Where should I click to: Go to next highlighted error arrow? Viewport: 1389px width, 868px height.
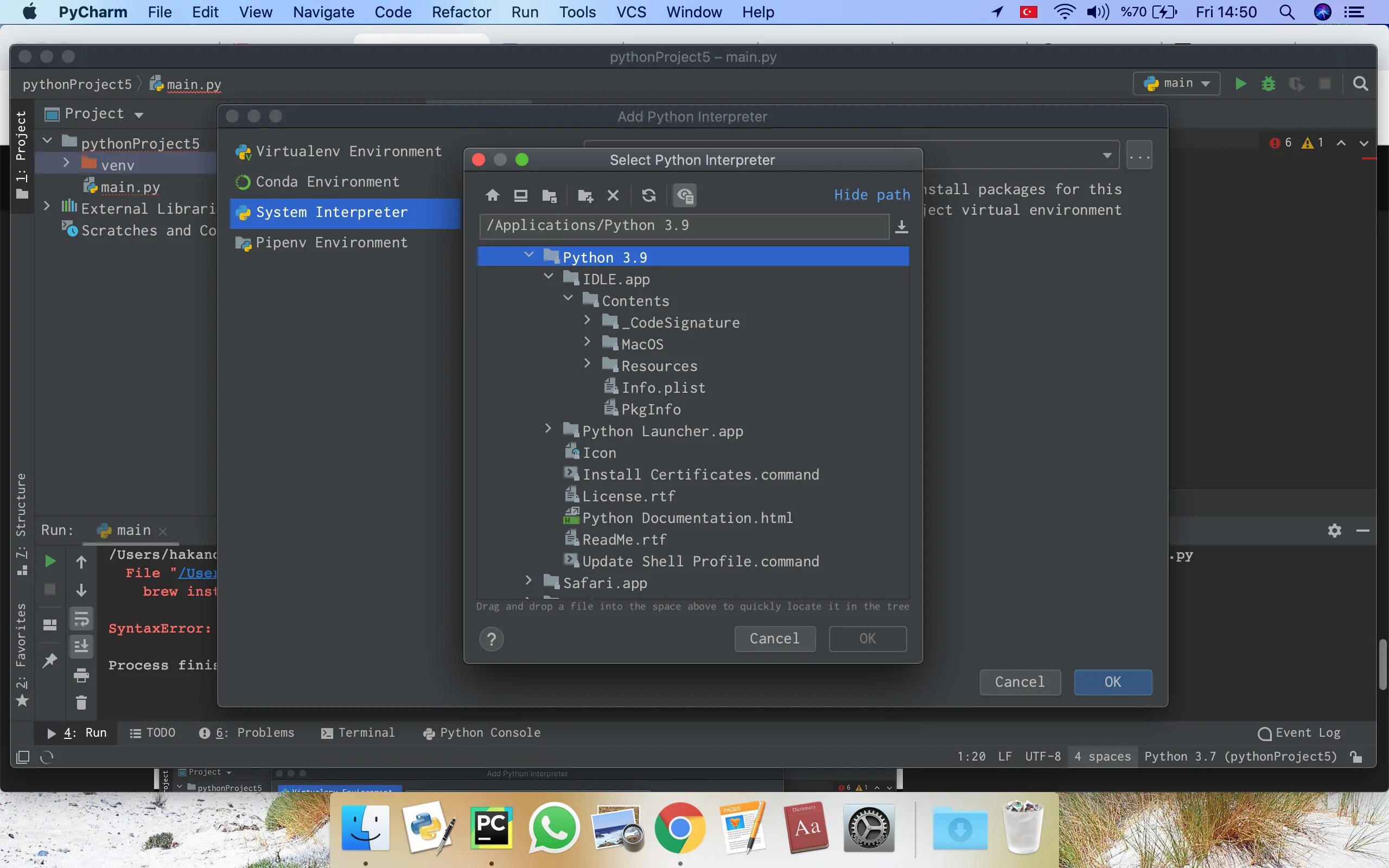coord(1365,143)
